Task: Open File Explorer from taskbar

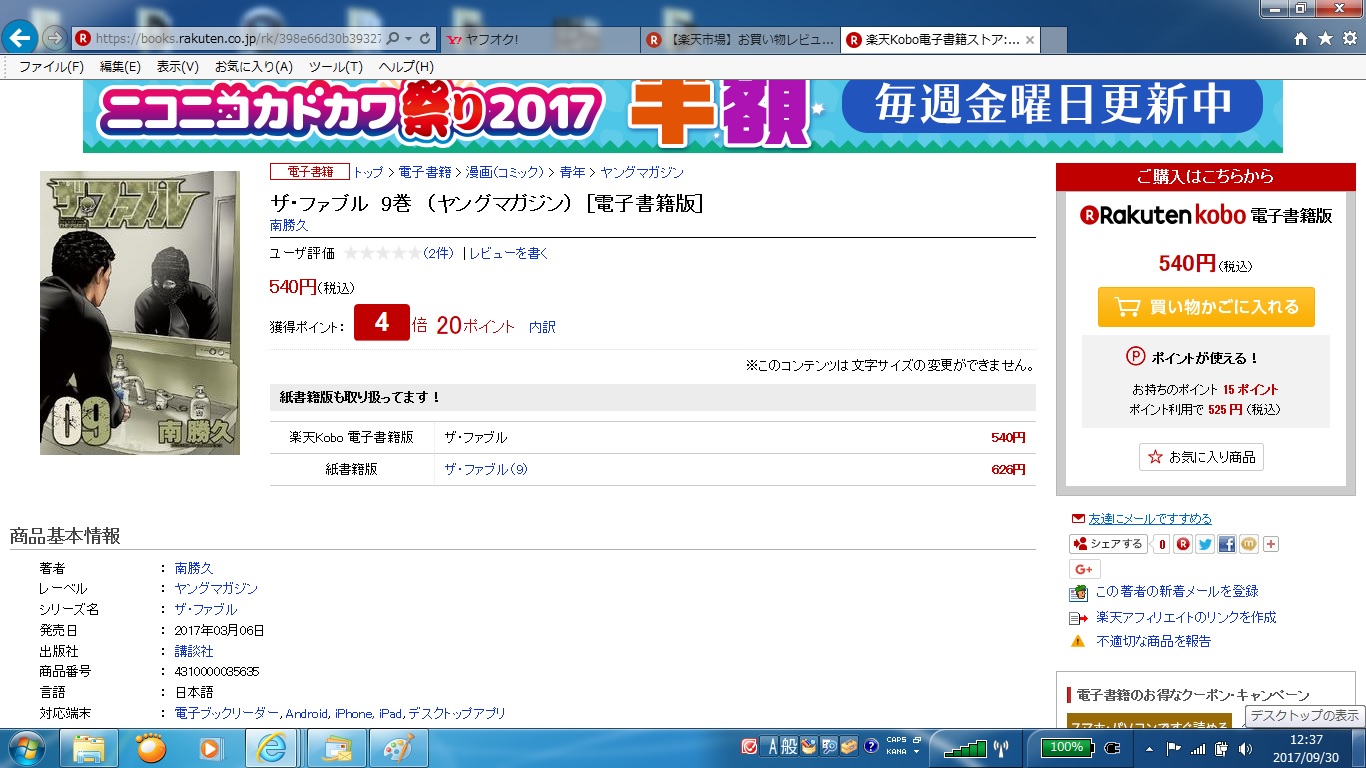Action: [x=89, y=748]
